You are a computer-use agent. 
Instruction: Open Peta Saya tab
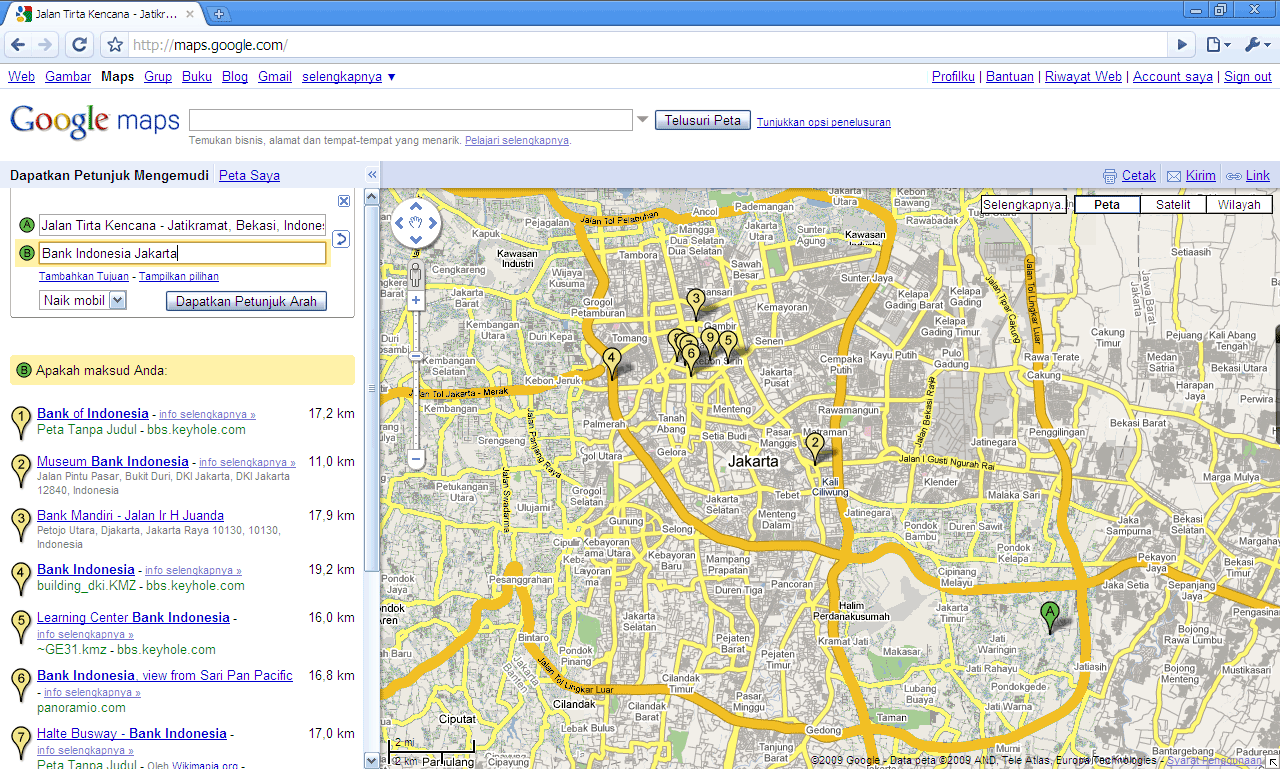[x=249, y=176]
